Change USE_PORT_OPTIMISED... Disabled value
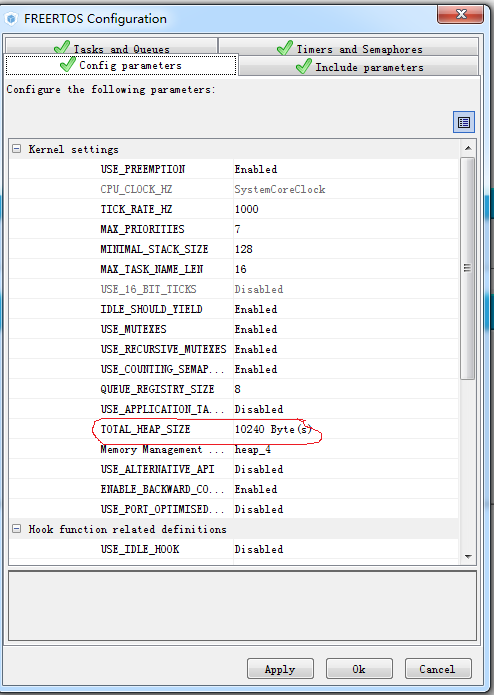 pyautogui.click(x=259, y=509)
